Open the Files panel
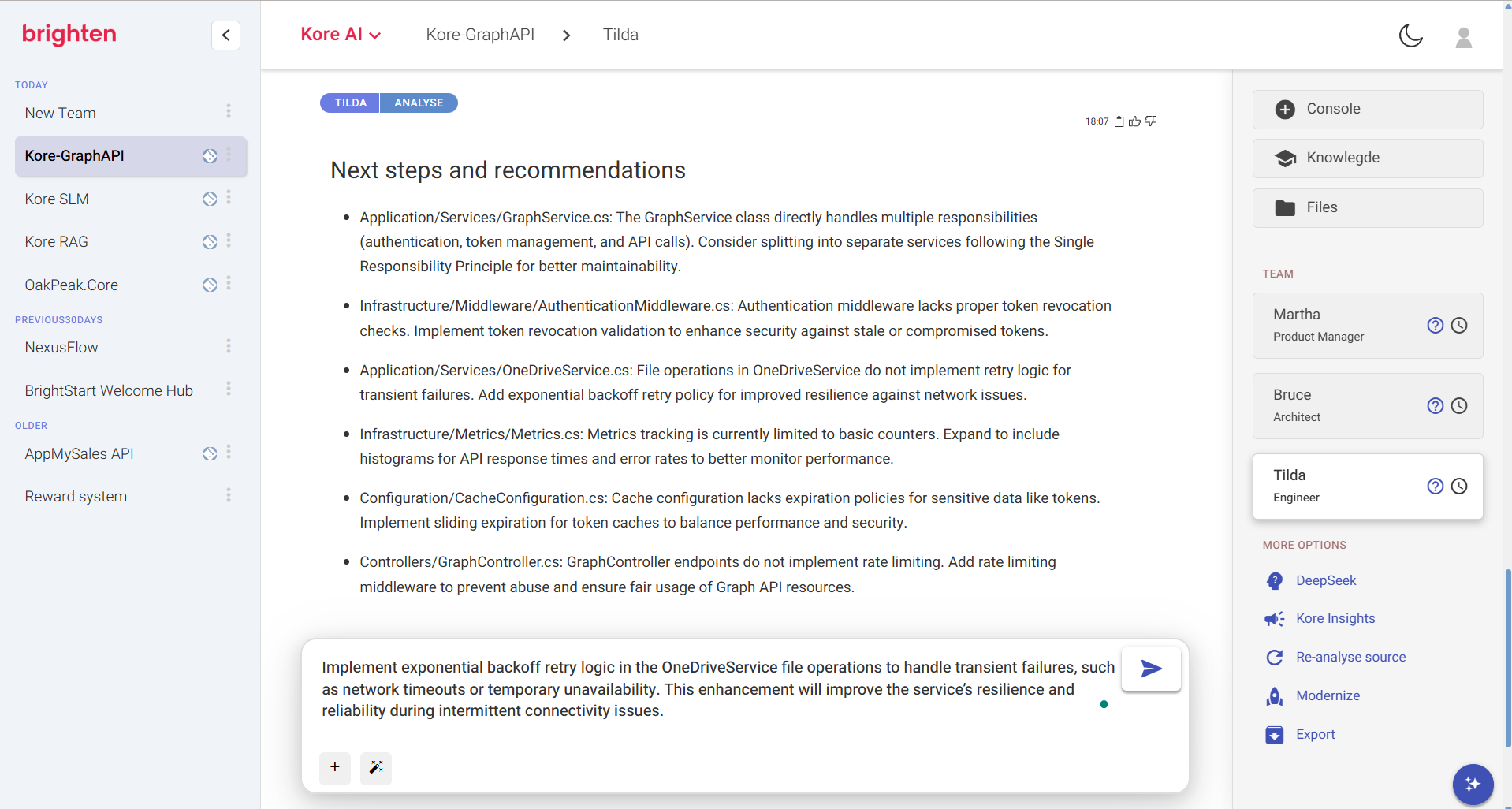Screen dimensions: 1512x809 (x=1368, y=207)
